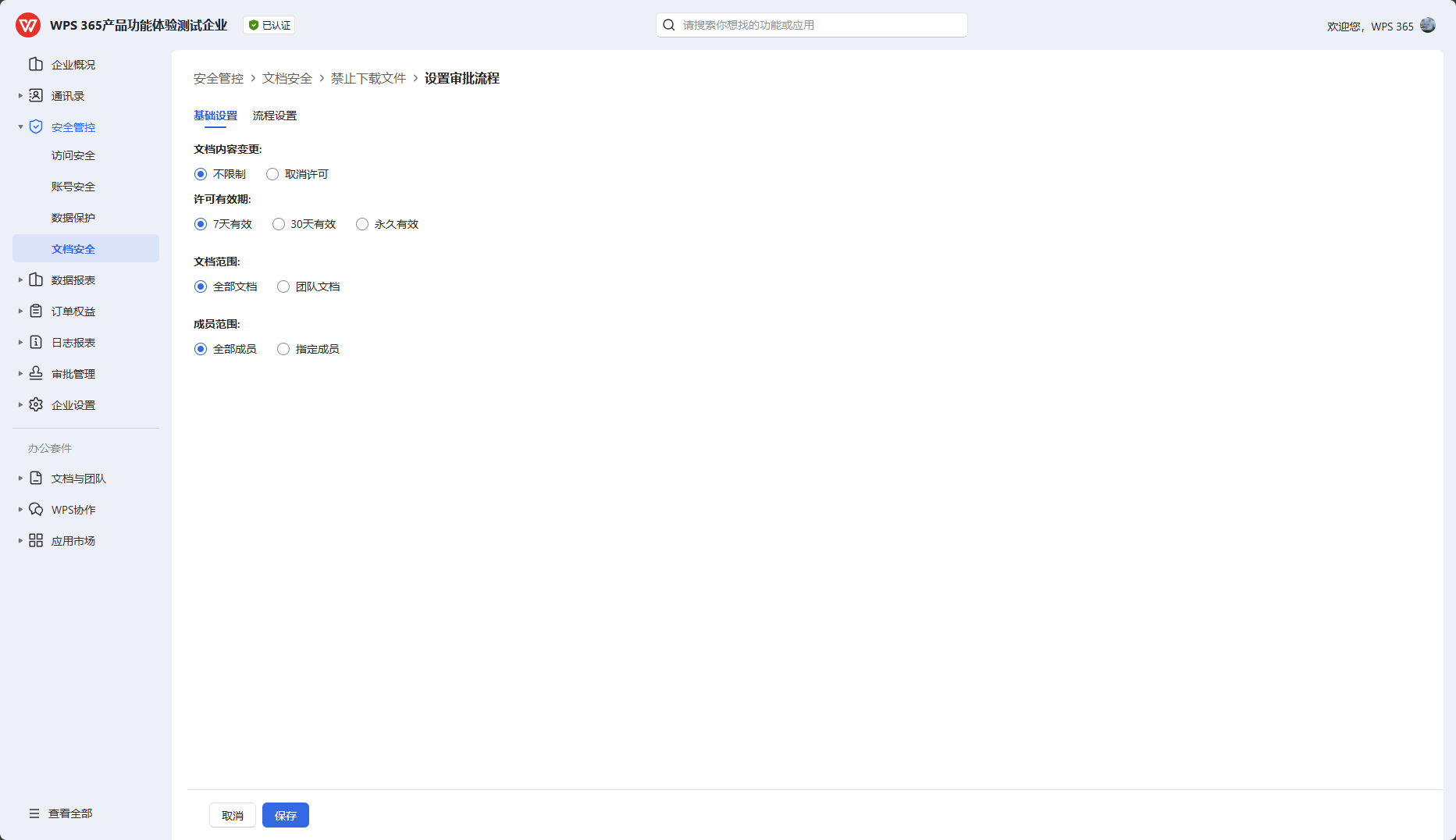Expand the 通讯录 tree arrow
This screenshot has height=840, width=1456.
(x=20, y=95)
